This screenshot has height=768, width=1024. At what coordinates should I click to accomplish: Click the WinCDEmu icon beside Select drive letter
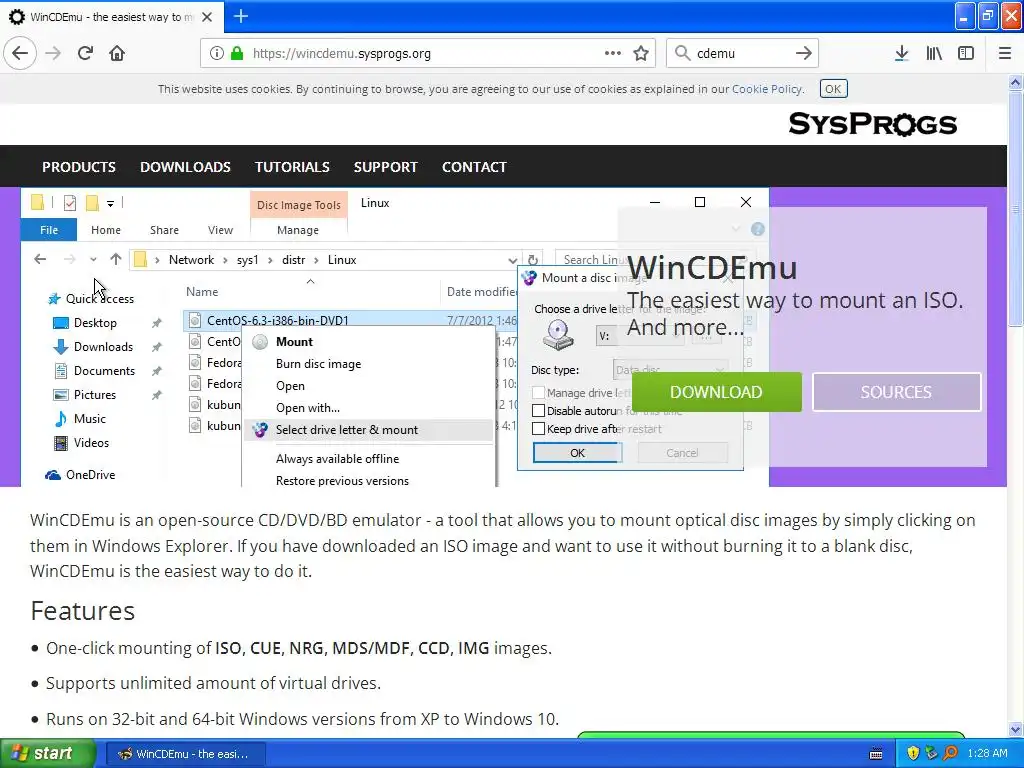tap(260, 430)
